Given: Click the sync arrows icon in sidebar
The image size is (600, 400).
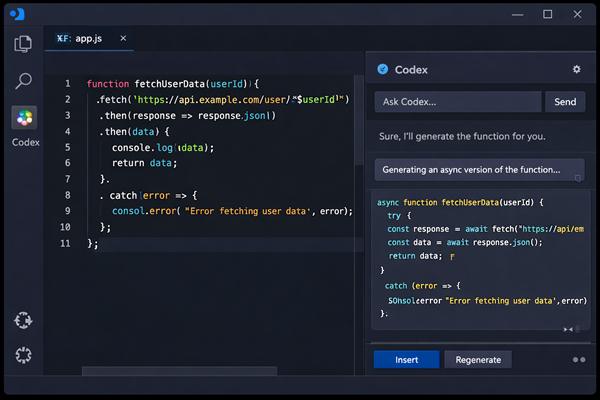Looking at the screenshot, I should [x=23, y=320].
